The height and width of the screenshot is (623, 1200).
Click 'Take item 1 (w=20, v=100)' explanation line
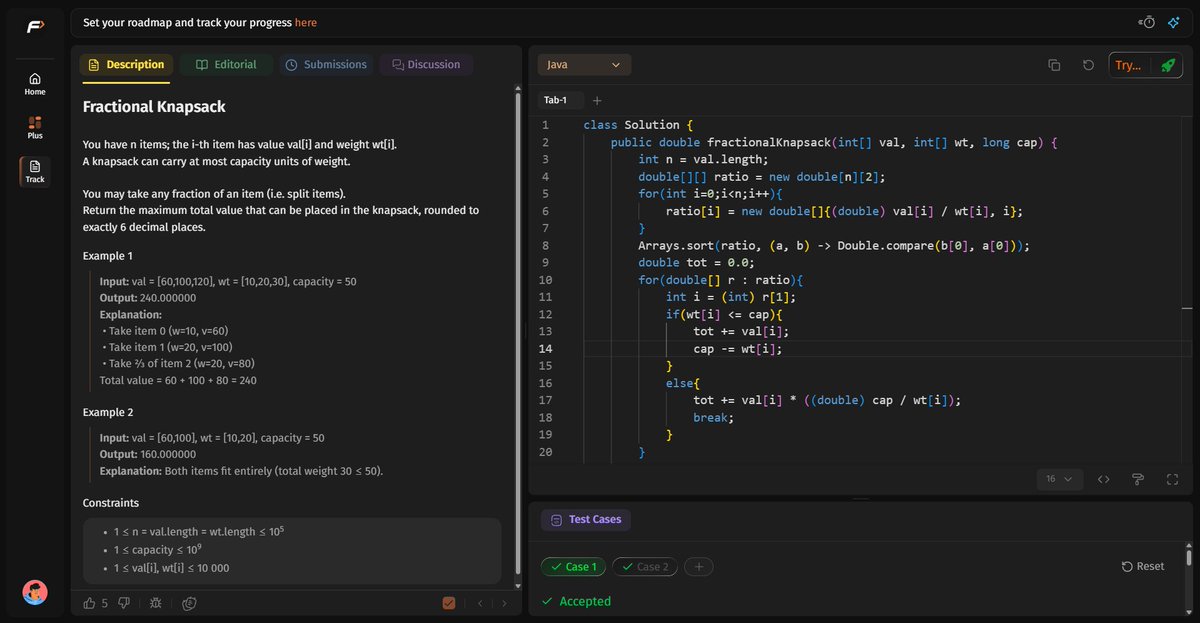coord(170,347)
